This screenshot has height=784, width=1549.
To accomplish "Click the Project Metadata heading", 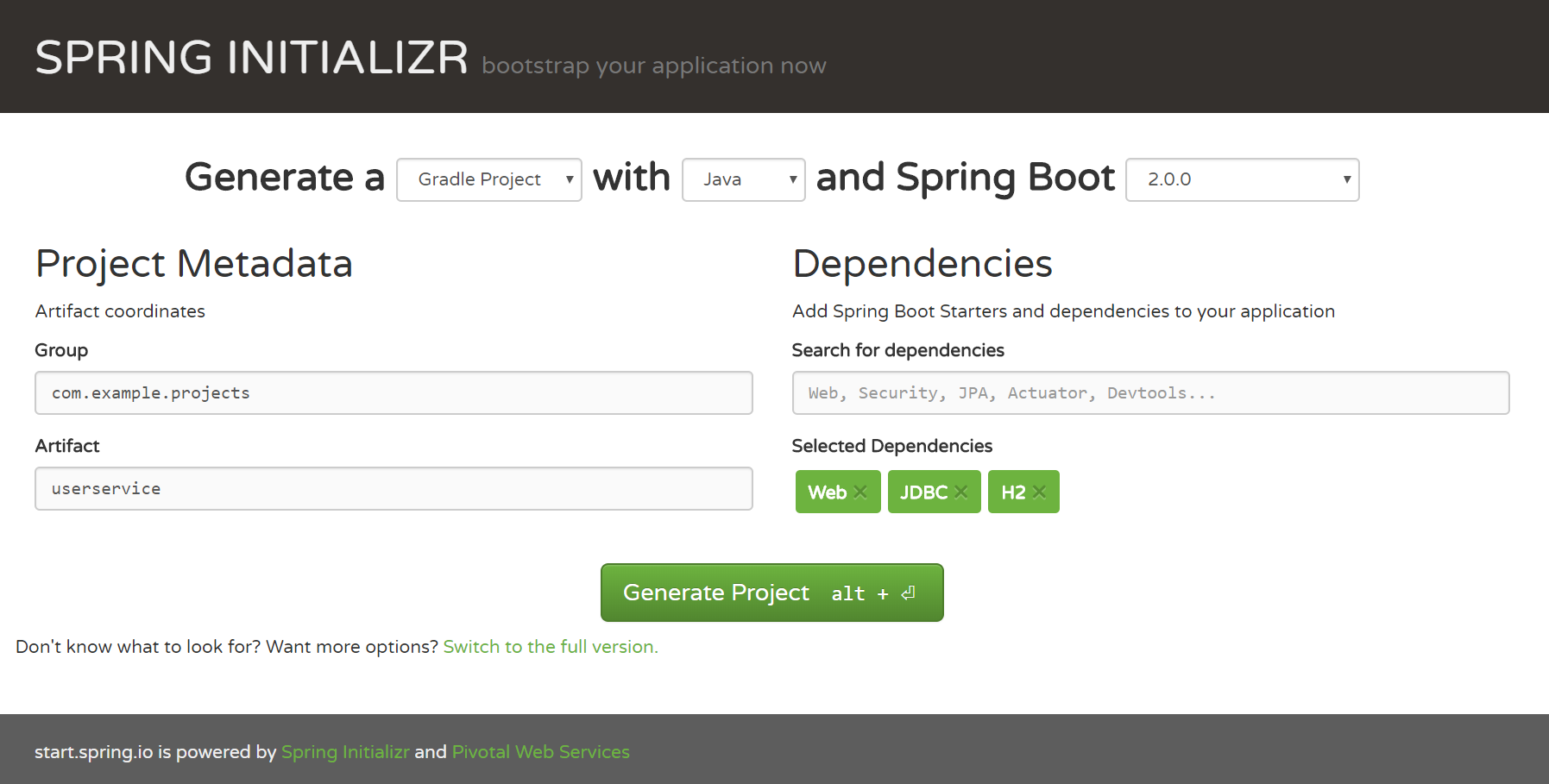I will tap(194, 264).
